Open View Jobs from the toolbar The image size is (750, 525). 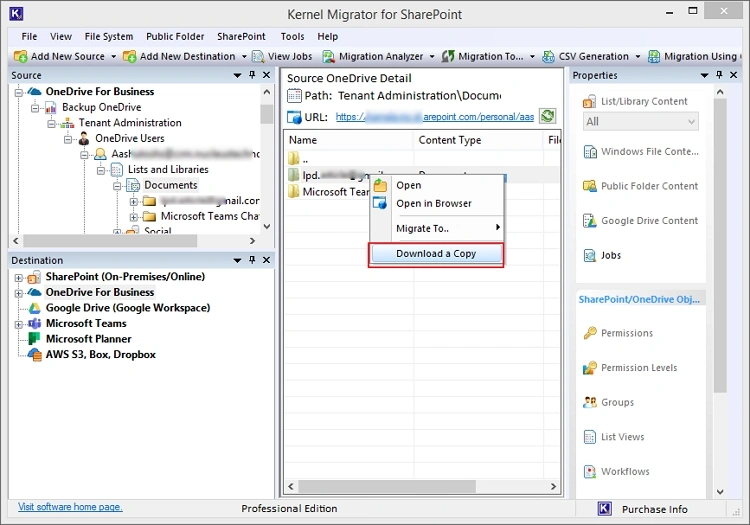282,56
